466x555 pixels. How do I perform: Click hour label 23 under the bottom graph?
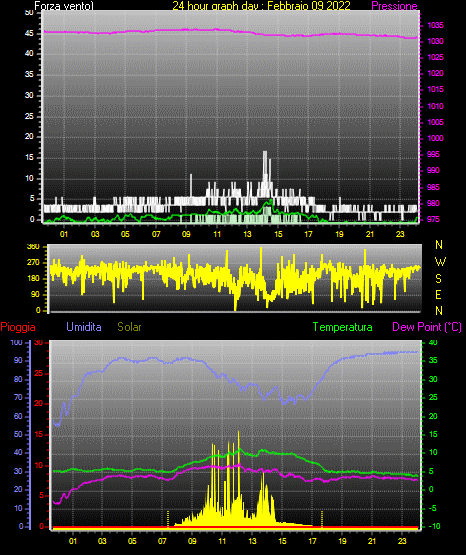[402, 541]
